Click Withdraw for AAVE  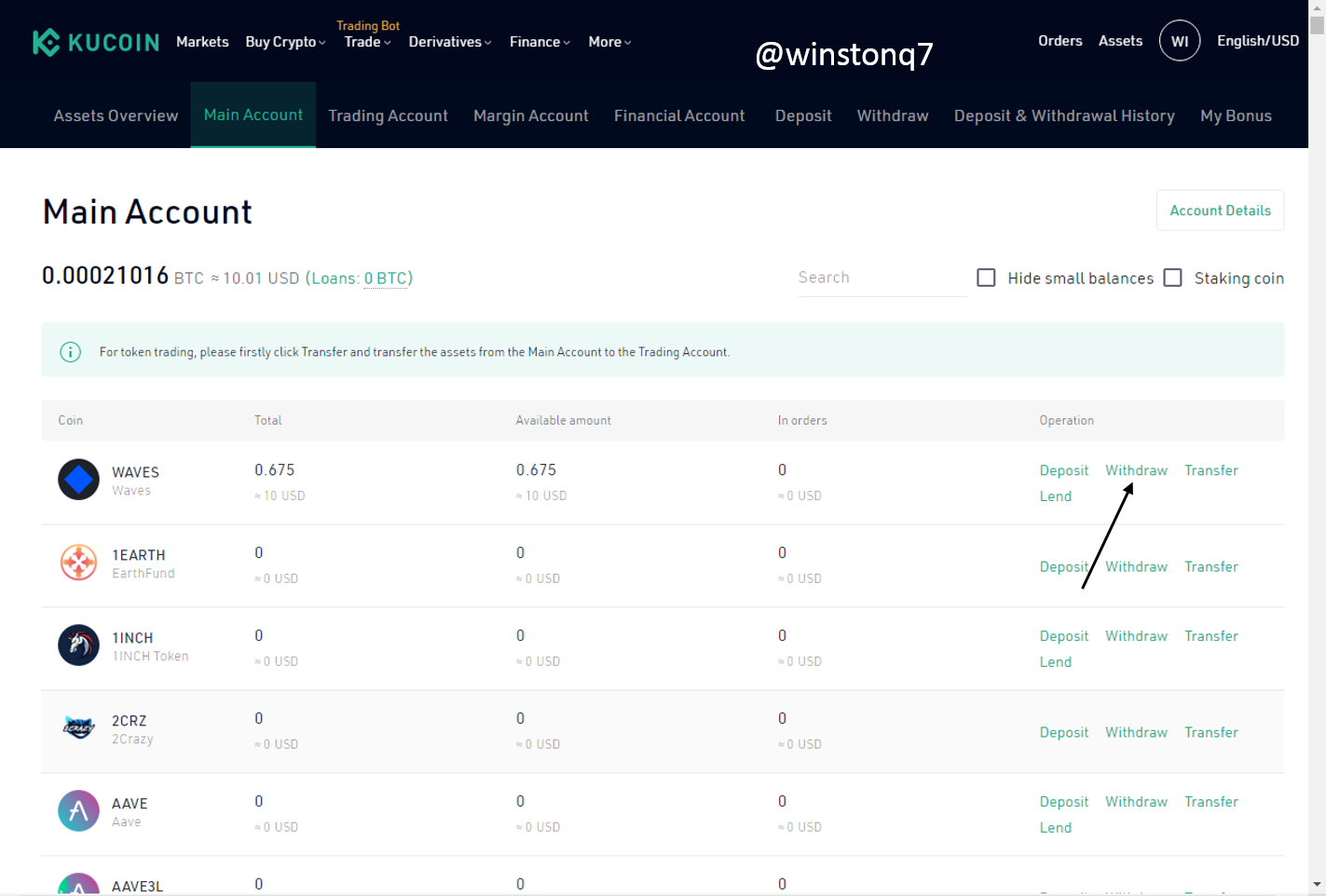click(x=1136, y=802)
